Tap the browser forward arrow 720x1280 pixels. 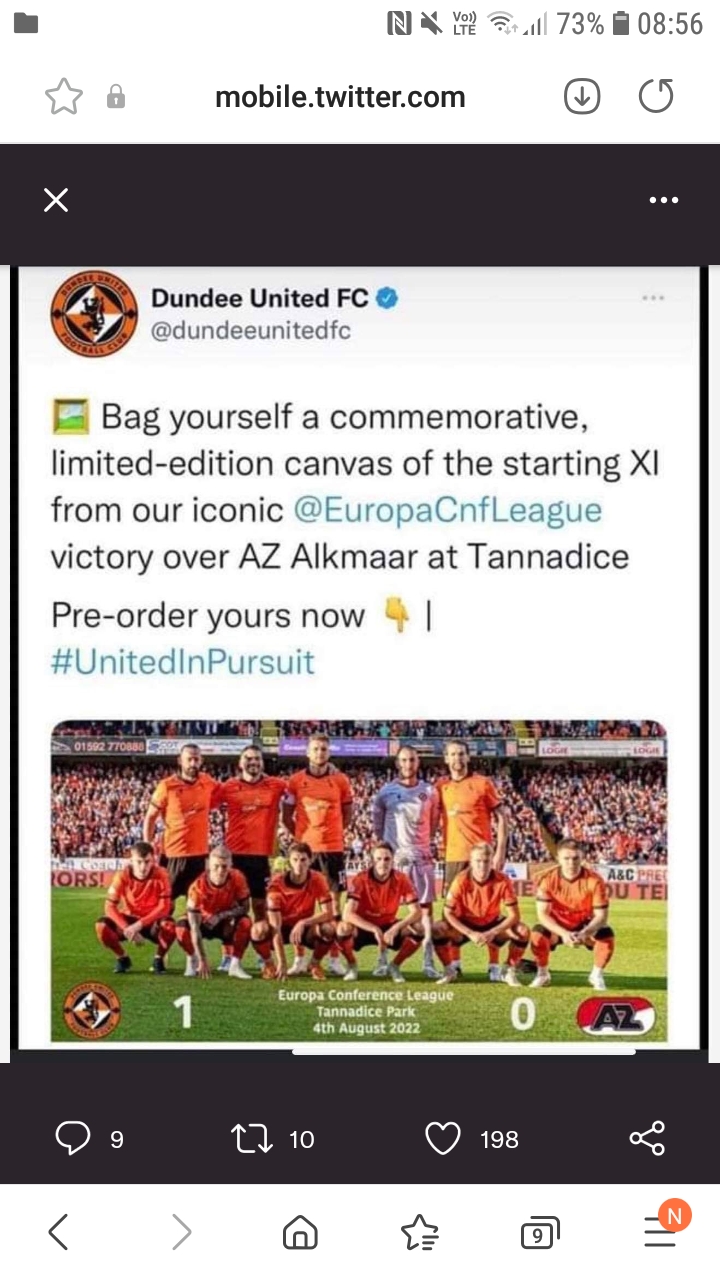[181, 1232]
